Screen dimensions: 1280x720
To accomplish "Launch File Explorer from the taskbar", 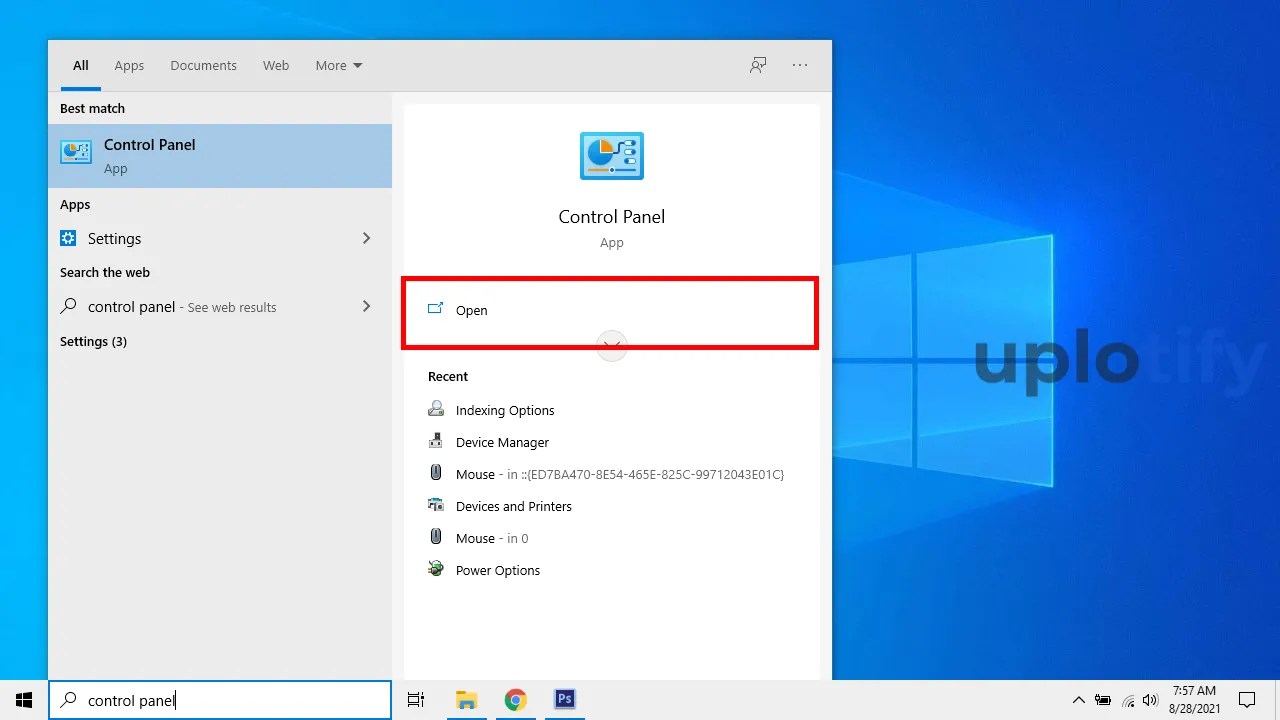I will point(466,700).
